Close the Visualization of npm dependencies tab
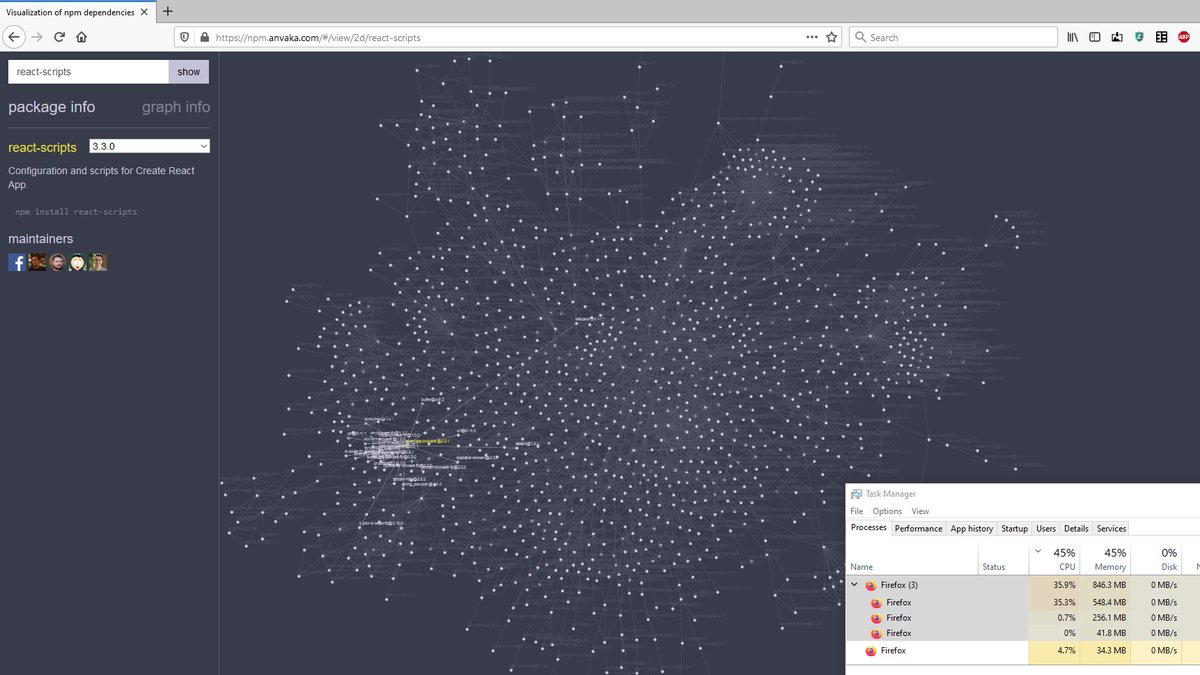The image size is (1200, 675). (x=144, y=11)
